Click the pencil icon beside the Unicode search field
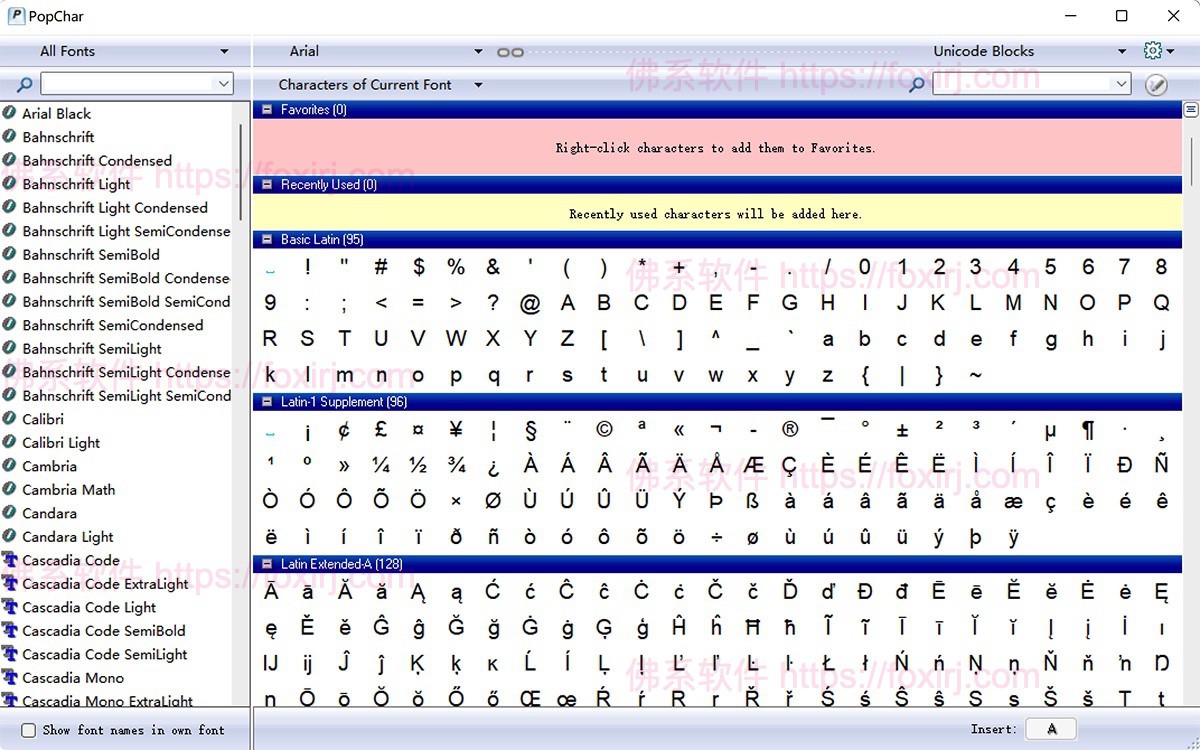Image resolution: width=1200 pixels, height=750 pixels. coord(1156,84)
